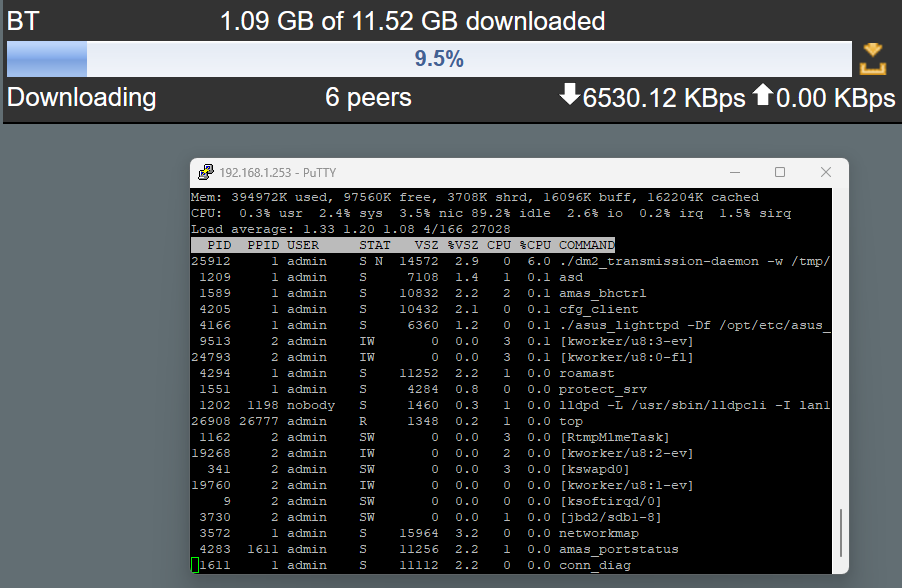Click the COMMAND column header
The width and height of the screenshot is (902, 588).
(587, 245)
